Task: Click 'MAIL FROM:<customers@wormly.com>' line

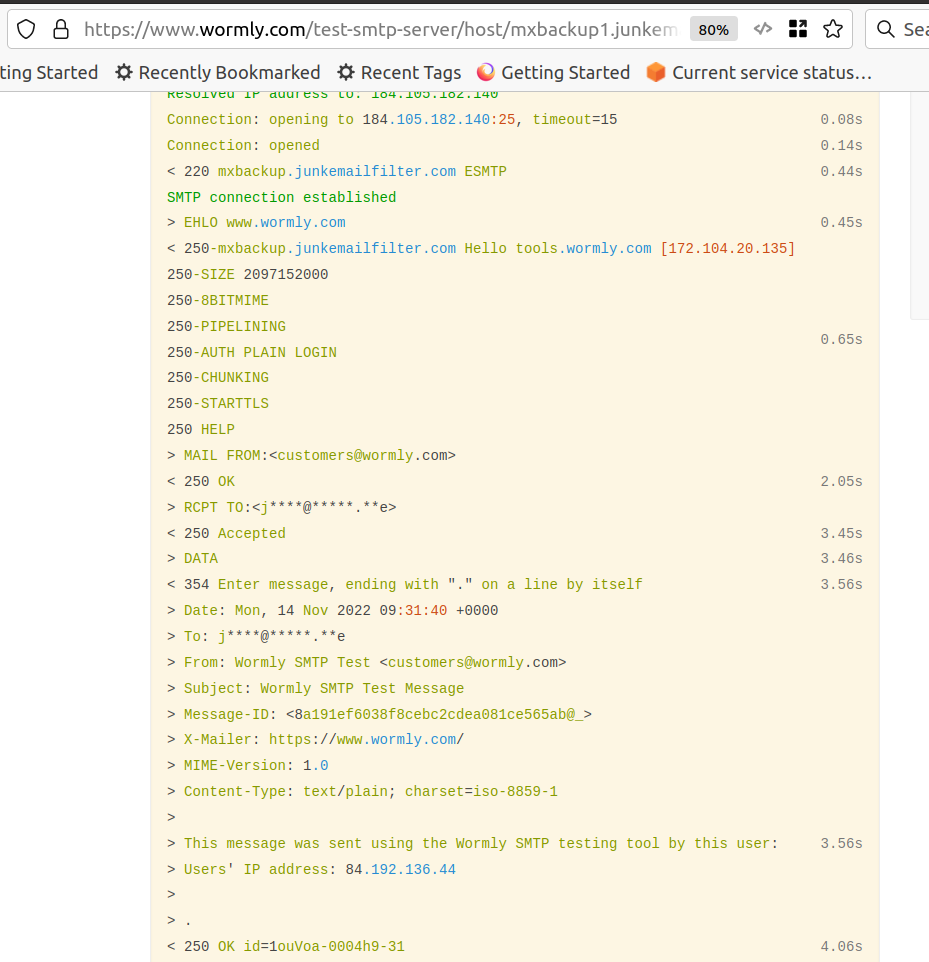Action: (311, 456)
